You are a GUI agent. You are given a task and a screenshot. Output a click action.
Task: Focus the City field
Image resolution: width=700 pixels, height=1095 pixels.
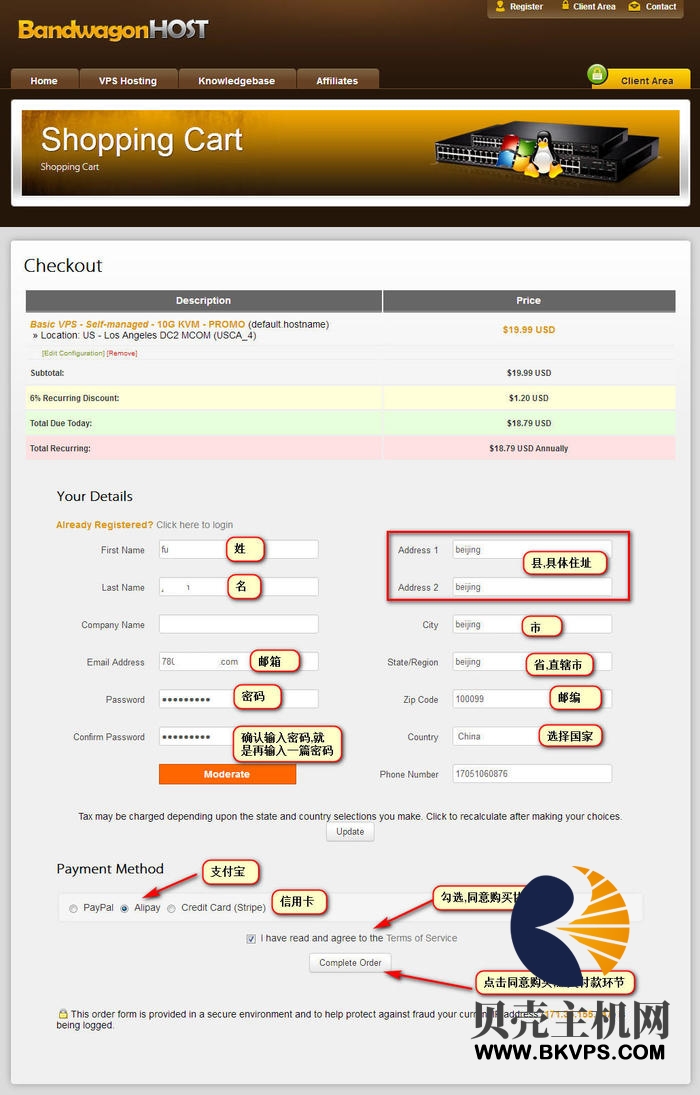532,624
